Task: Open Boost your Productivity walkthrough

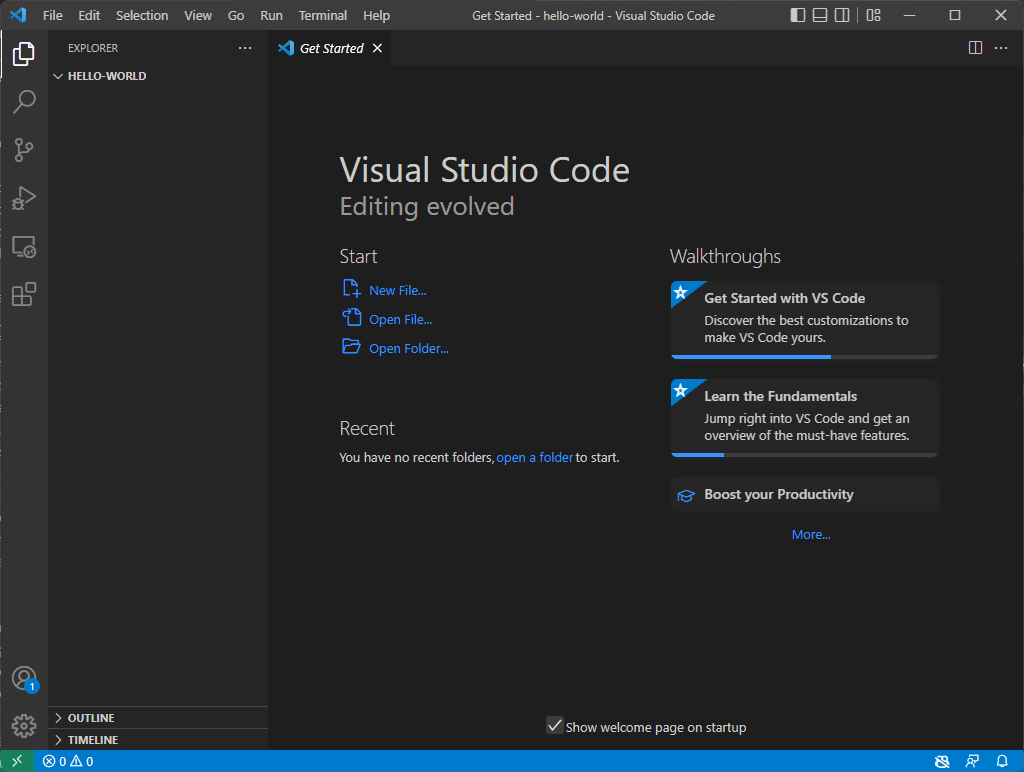Action: point(805,494)
